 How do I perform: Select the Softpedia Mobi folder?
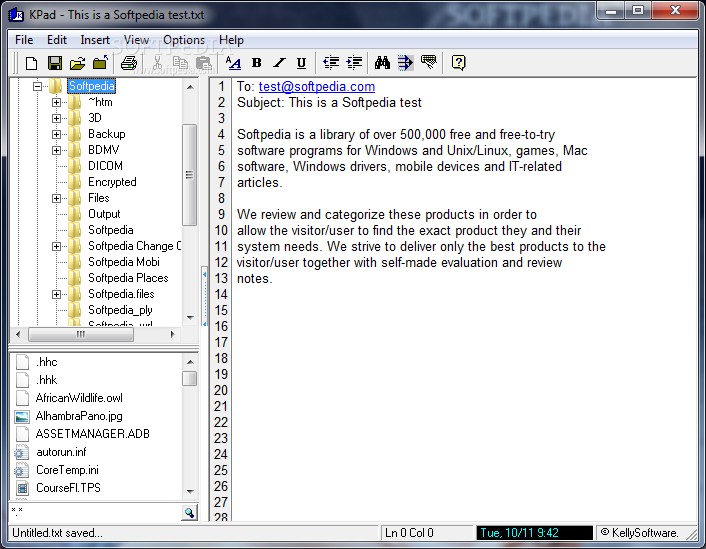click(x=124, y=262)
